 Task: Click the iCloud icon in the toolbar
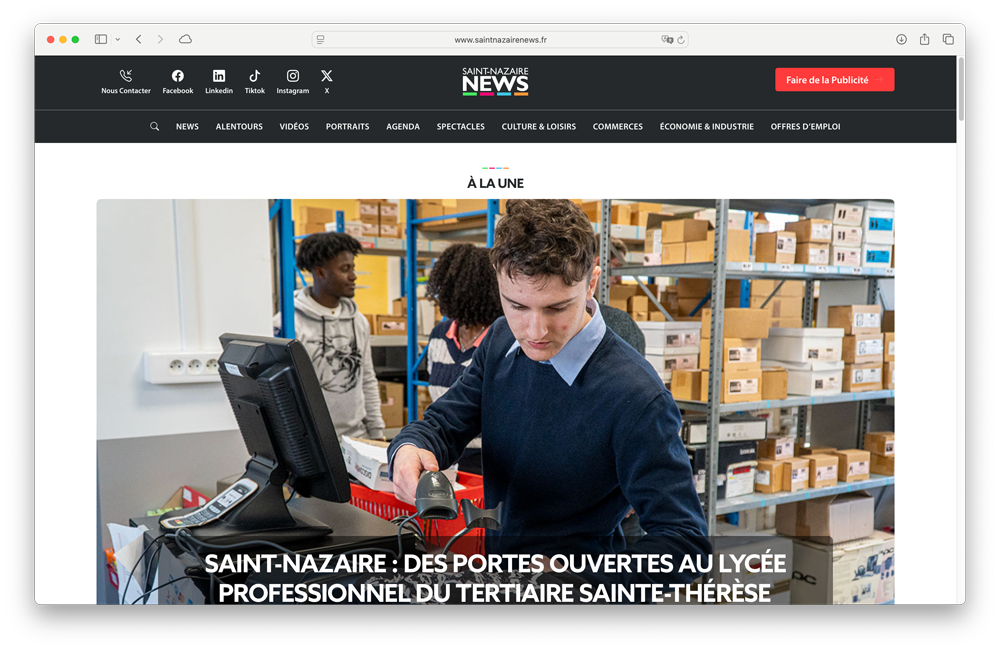185,38
